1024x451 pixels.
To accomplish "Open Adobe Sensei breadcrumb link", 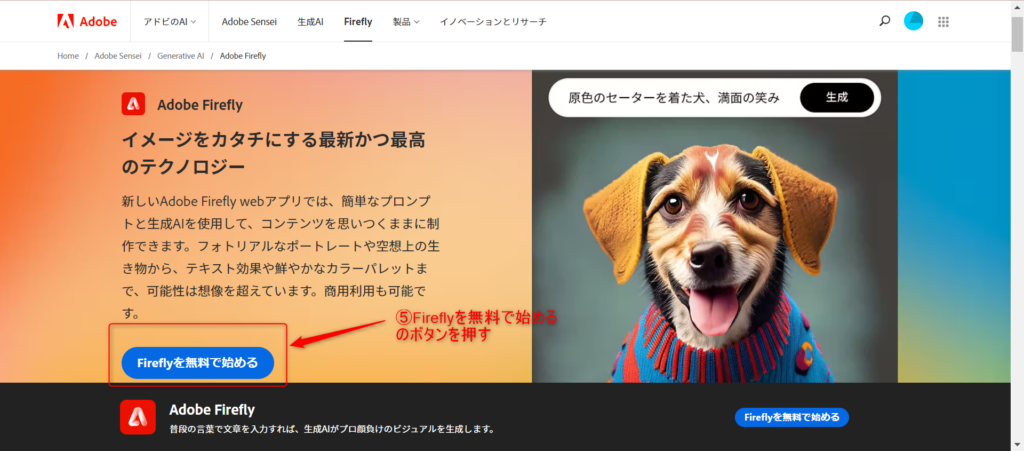I will point(118,56).
